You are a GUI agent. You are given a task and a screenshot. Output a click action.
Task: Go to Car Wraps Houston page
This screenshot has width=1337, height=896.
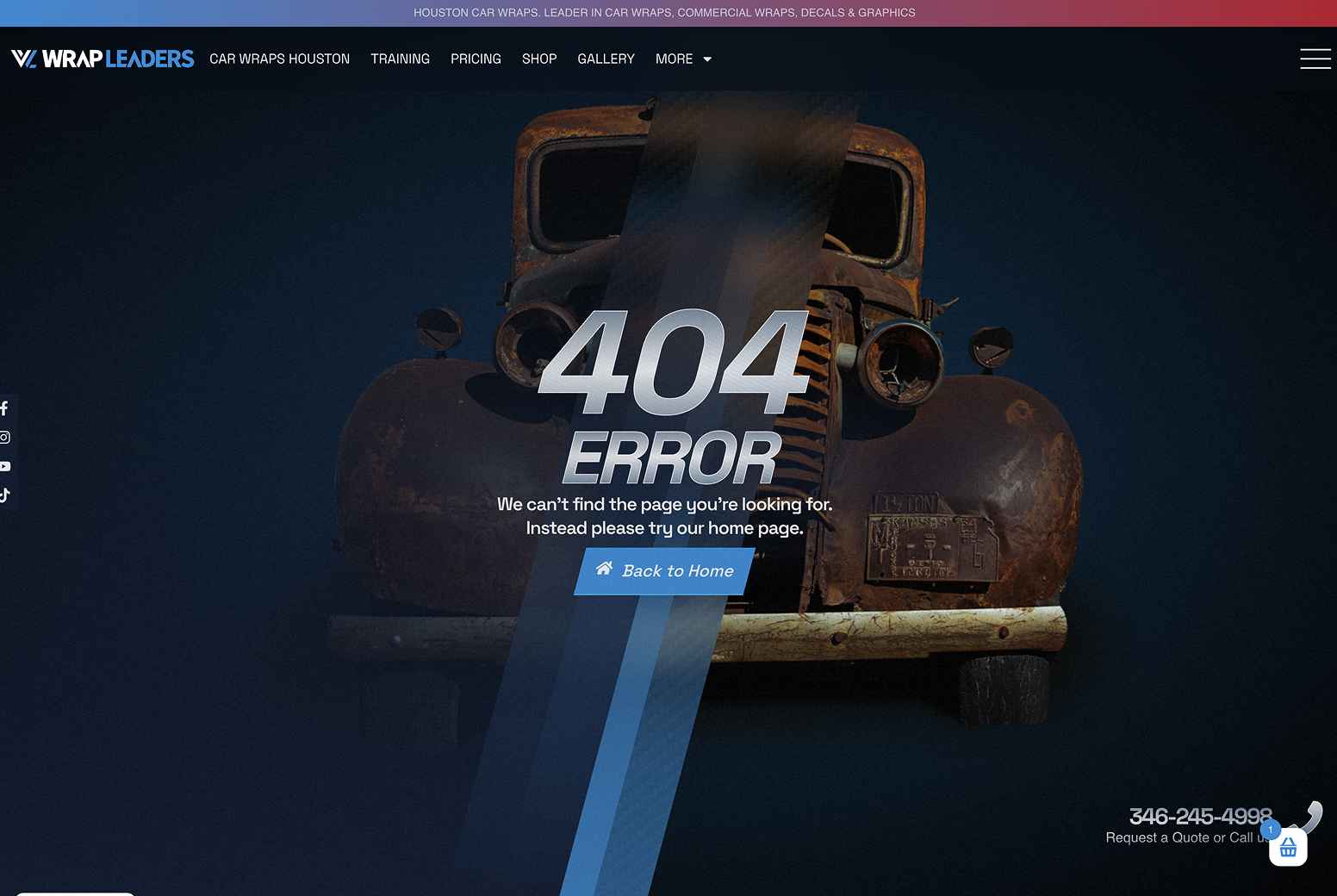279,59
